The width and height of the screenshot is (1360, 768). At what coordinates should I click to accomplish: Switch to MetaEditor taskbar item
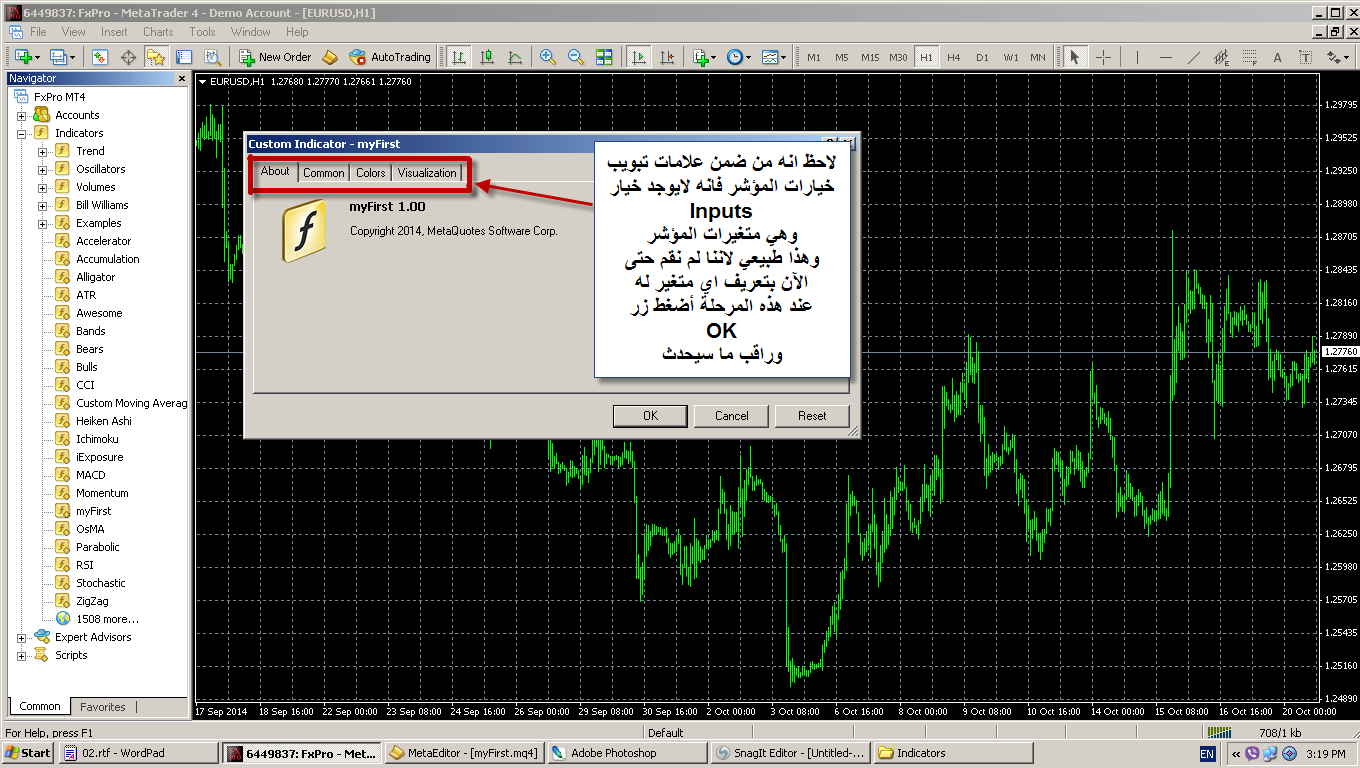462,753
